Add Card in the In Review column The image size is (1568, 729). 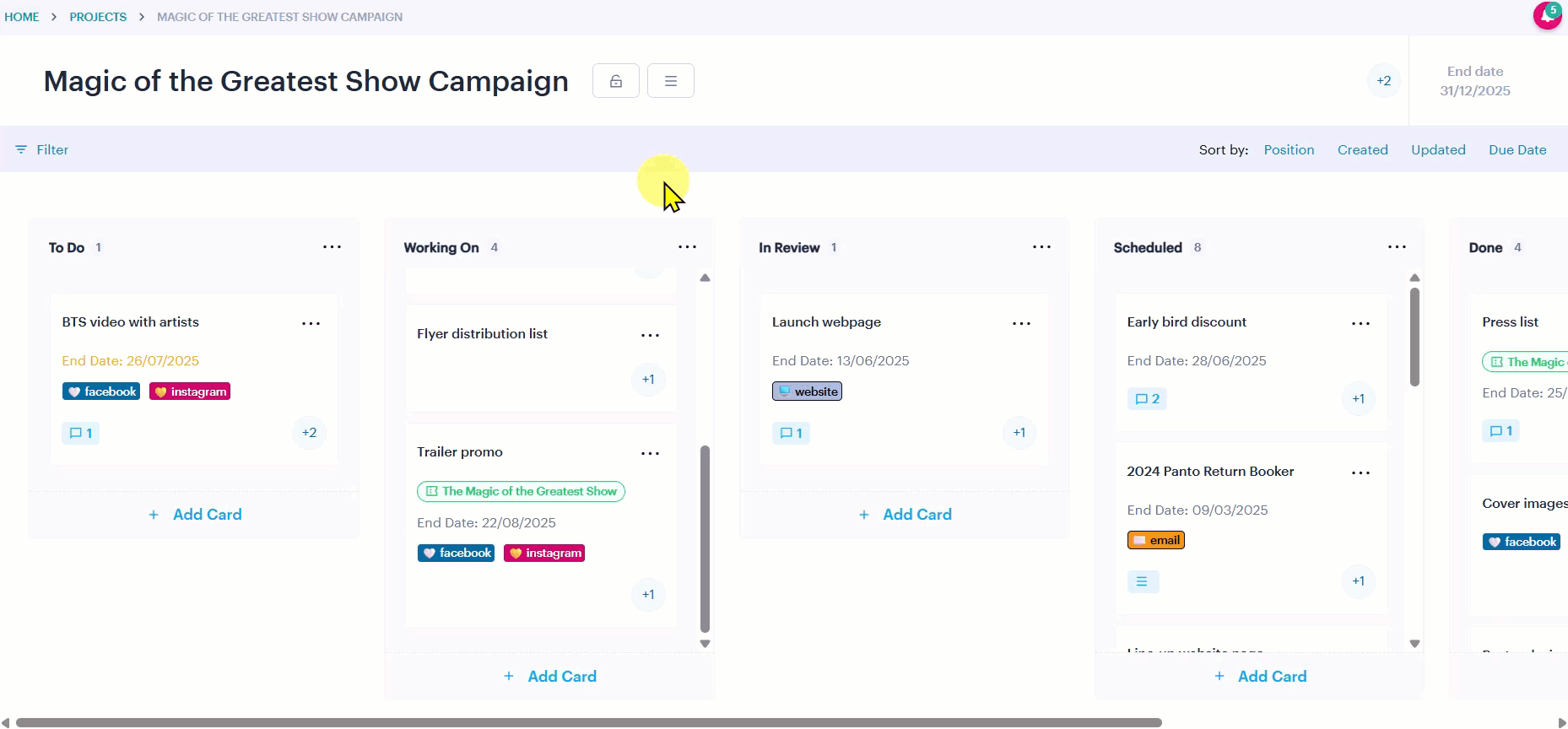pyautogui.click(x=905, y=515)
